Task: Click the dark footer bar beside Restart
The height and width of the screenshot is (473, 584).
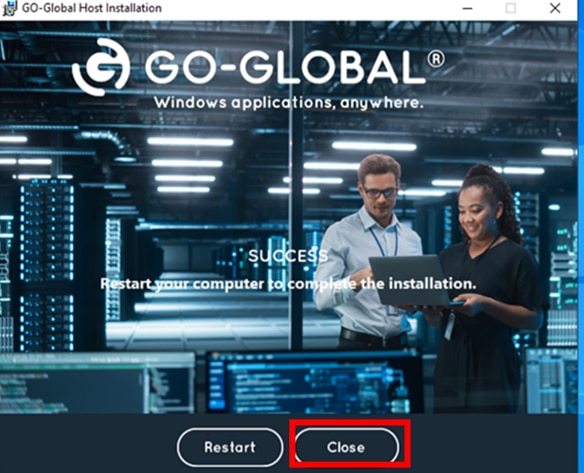Action: point(88,445)
